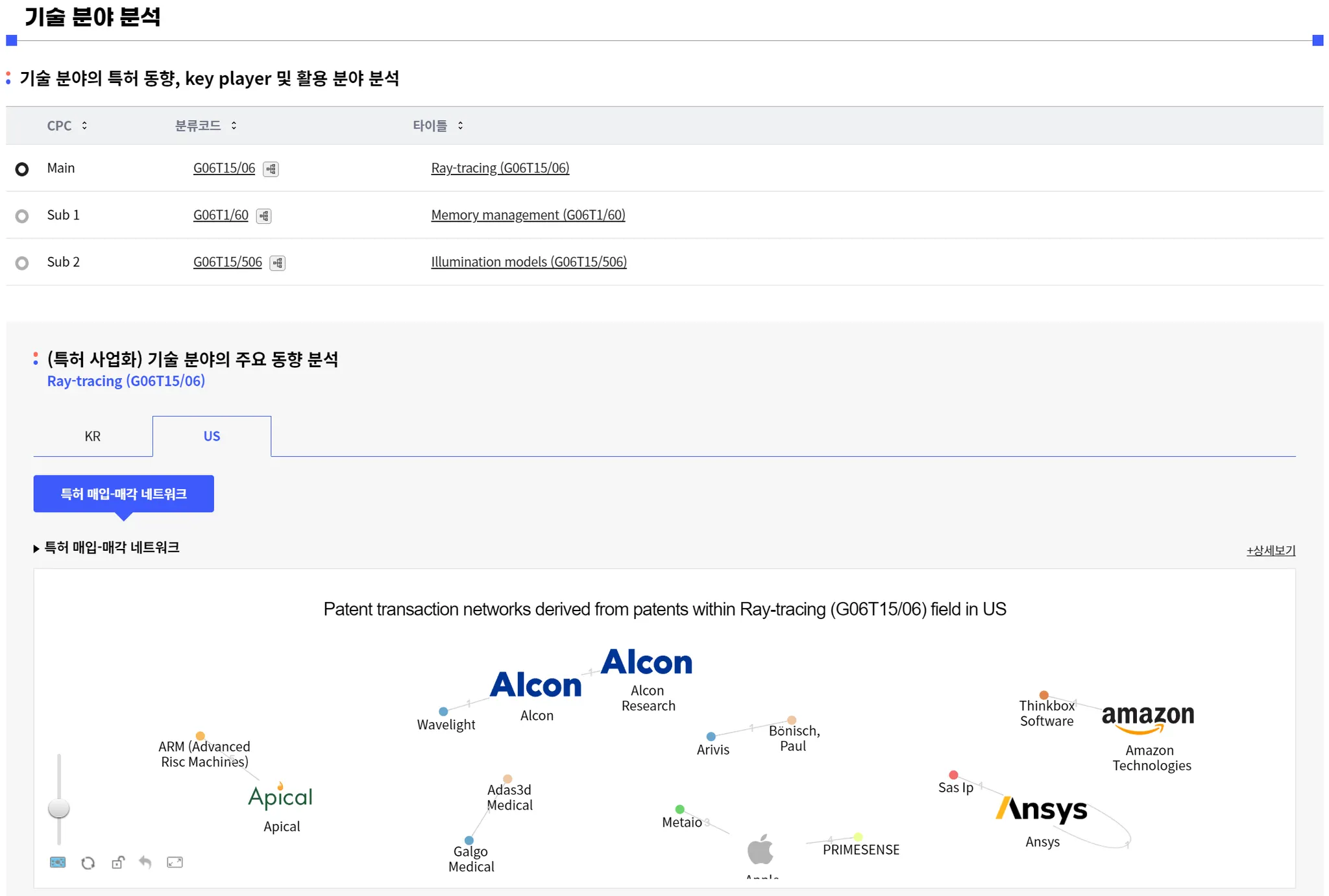Image resolution: width=1329 pixels, height=896 pixels.
Task: Open the +상세보기 details link
Action: point(1270,550)
